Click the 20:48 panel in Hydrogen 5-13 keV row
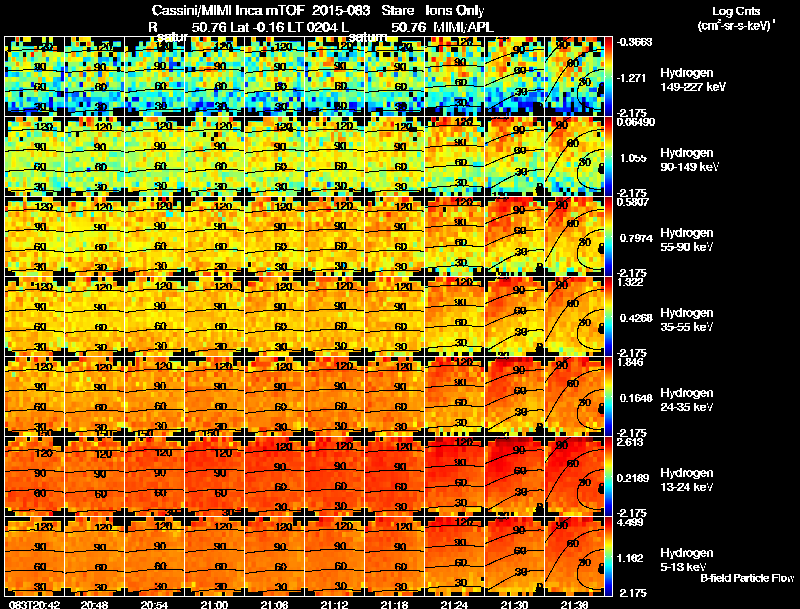This screenshot has height=609, width=800. (94, 556)
